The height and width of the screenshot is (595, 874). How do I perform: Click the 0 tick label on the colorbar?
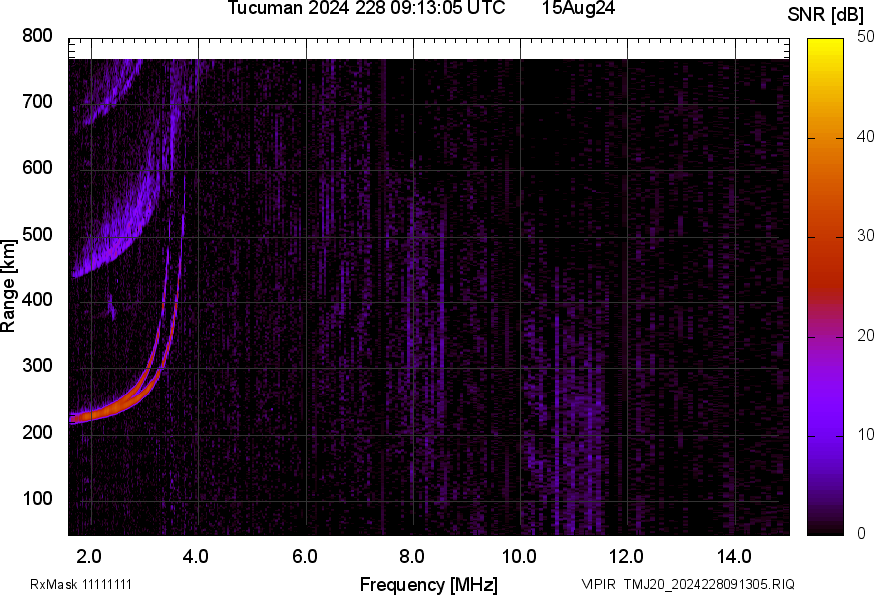(x=861, y=534)
